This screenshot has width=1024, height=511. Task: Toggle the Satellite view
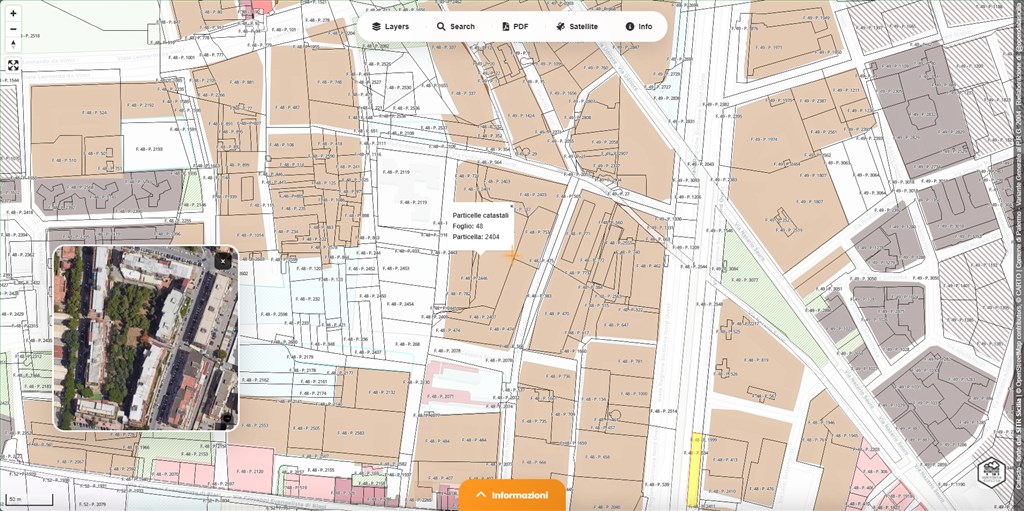[577, 26]
